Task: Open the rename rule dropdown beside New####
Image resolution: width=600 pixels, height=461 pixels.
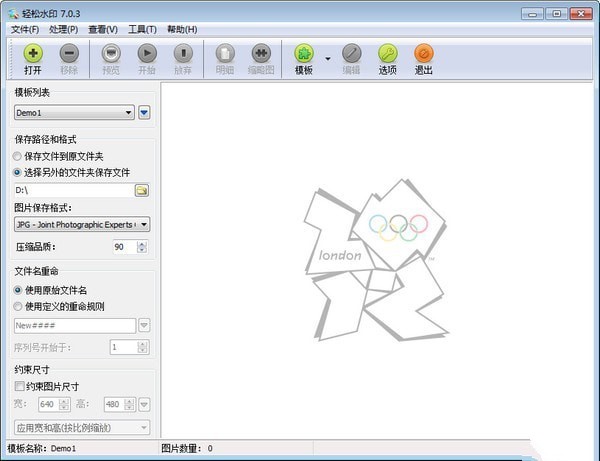Action: [144, 325]
